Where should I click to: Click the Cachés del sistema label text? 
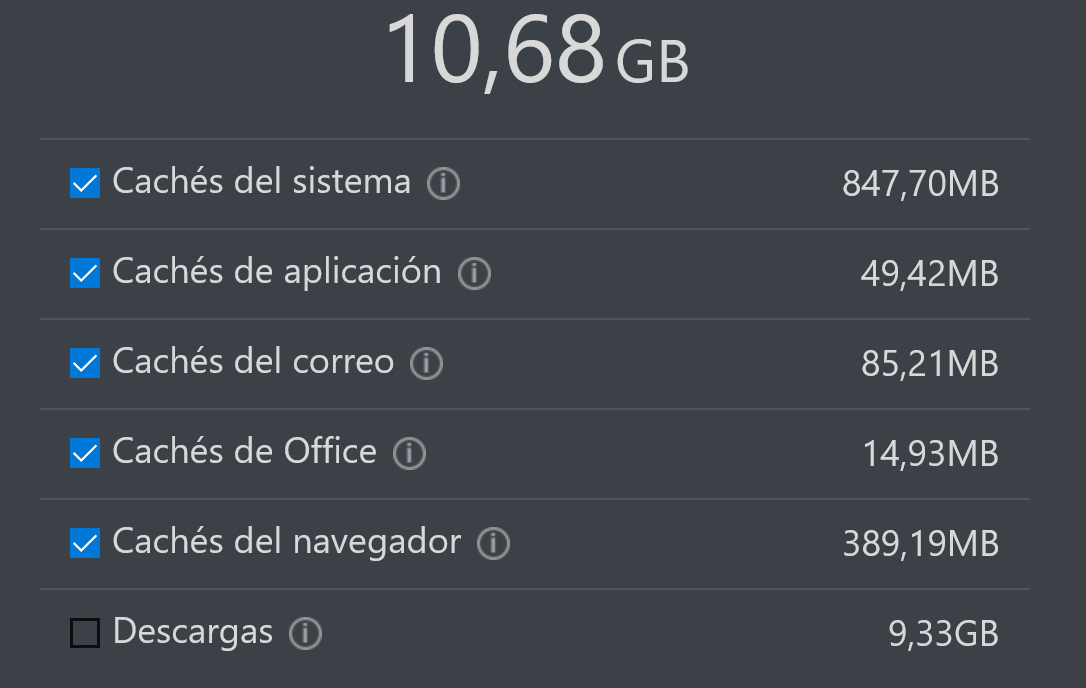click(261, 182)
